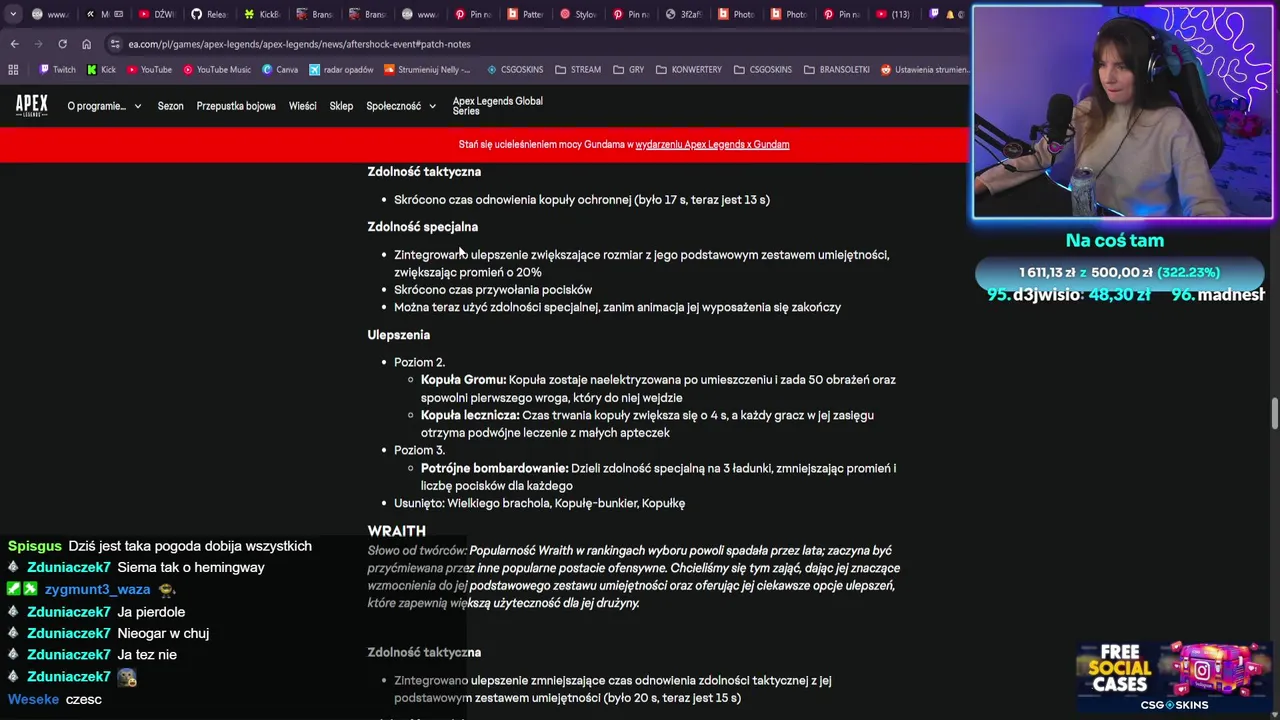Click the Free Social Cases CSGOSKINS banner
Viewport: 1280px width, 720px height.
click(x=1174, y=677)
